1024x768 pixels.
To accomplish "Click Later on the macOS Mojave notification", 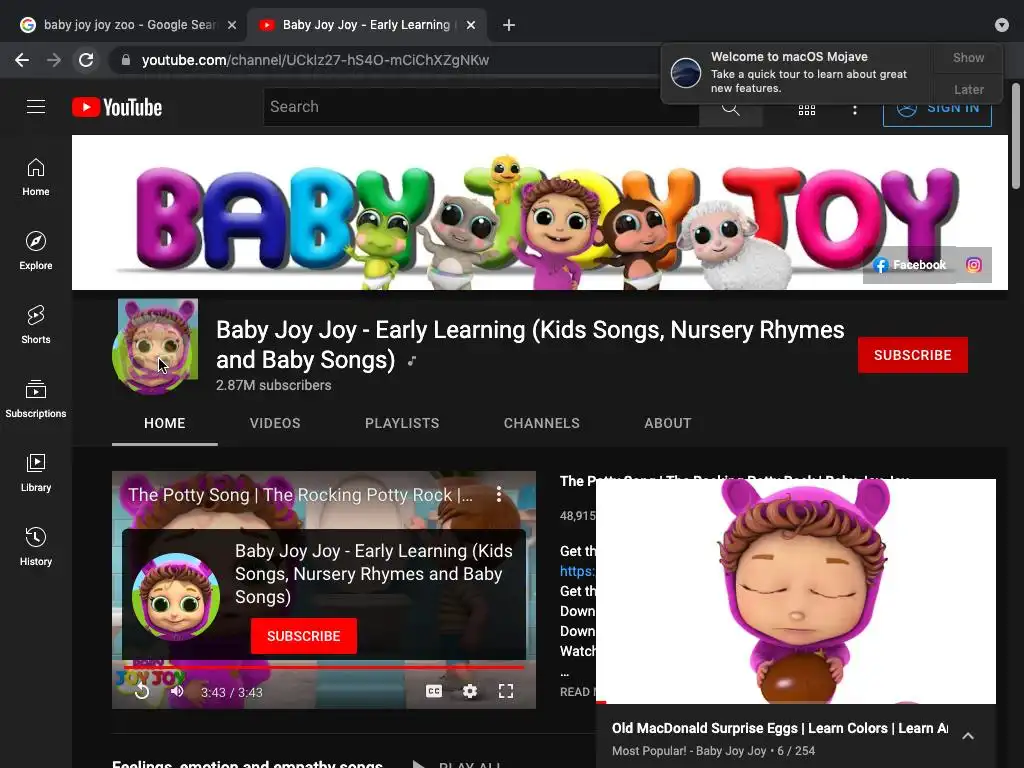I will [x=968, y=89].
